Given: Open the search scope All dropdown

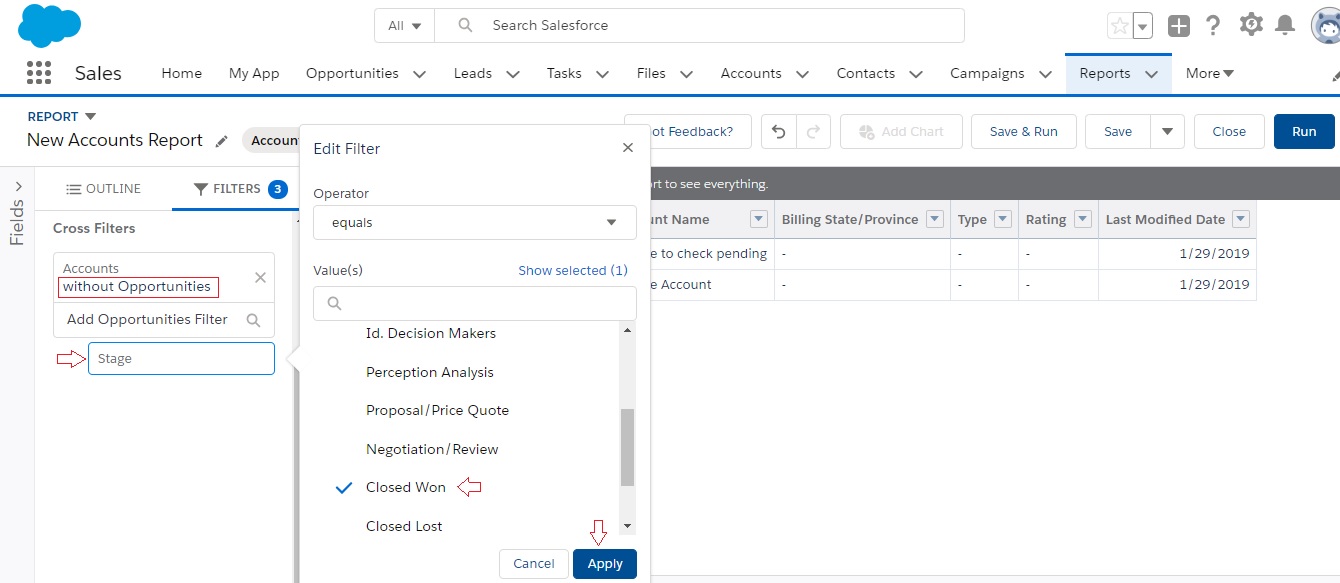Looking at the screenshot, I should [x=405, y=26].
